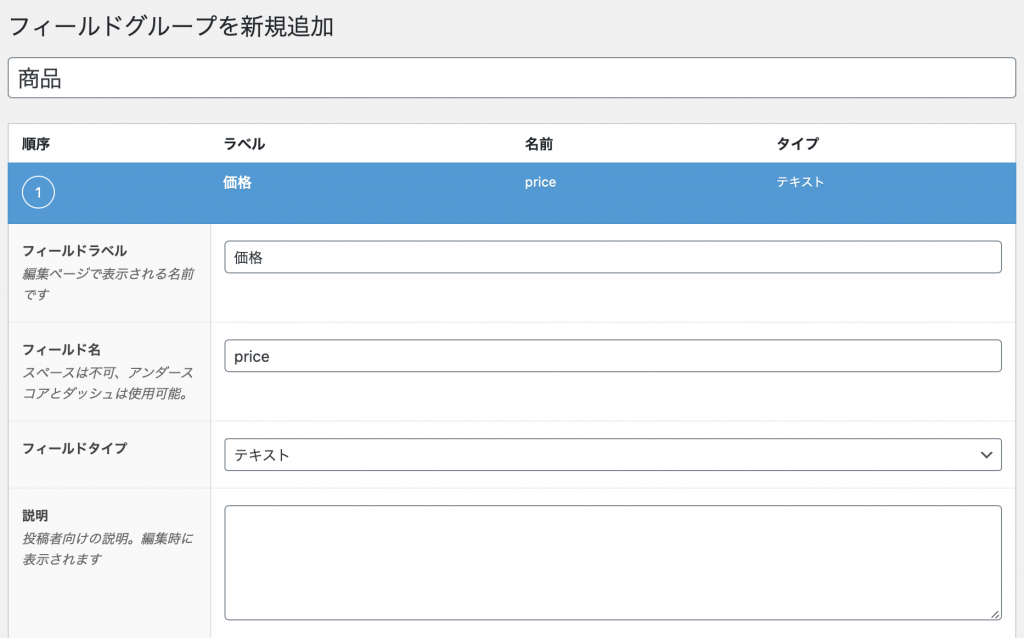Click the circled order number 1 handle

[x=38, y=193]
